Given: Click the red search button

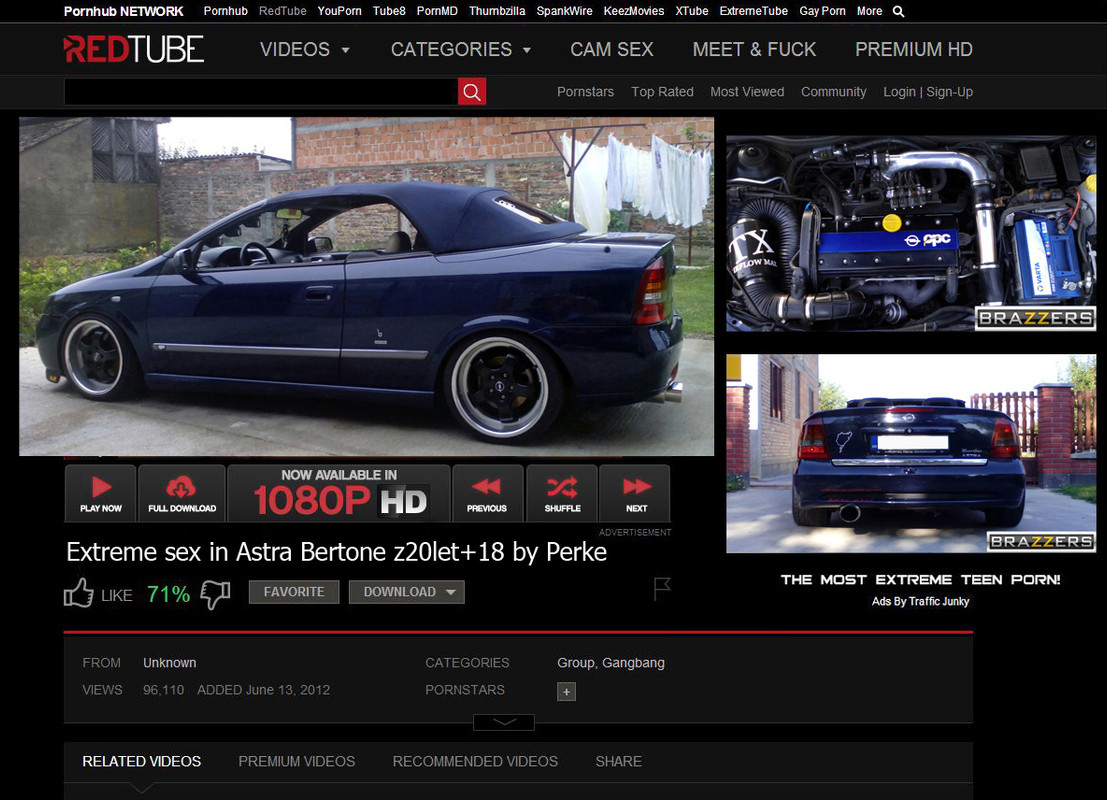Looking at the screenshot, I should pyautogui.click(x=472, y=92).
